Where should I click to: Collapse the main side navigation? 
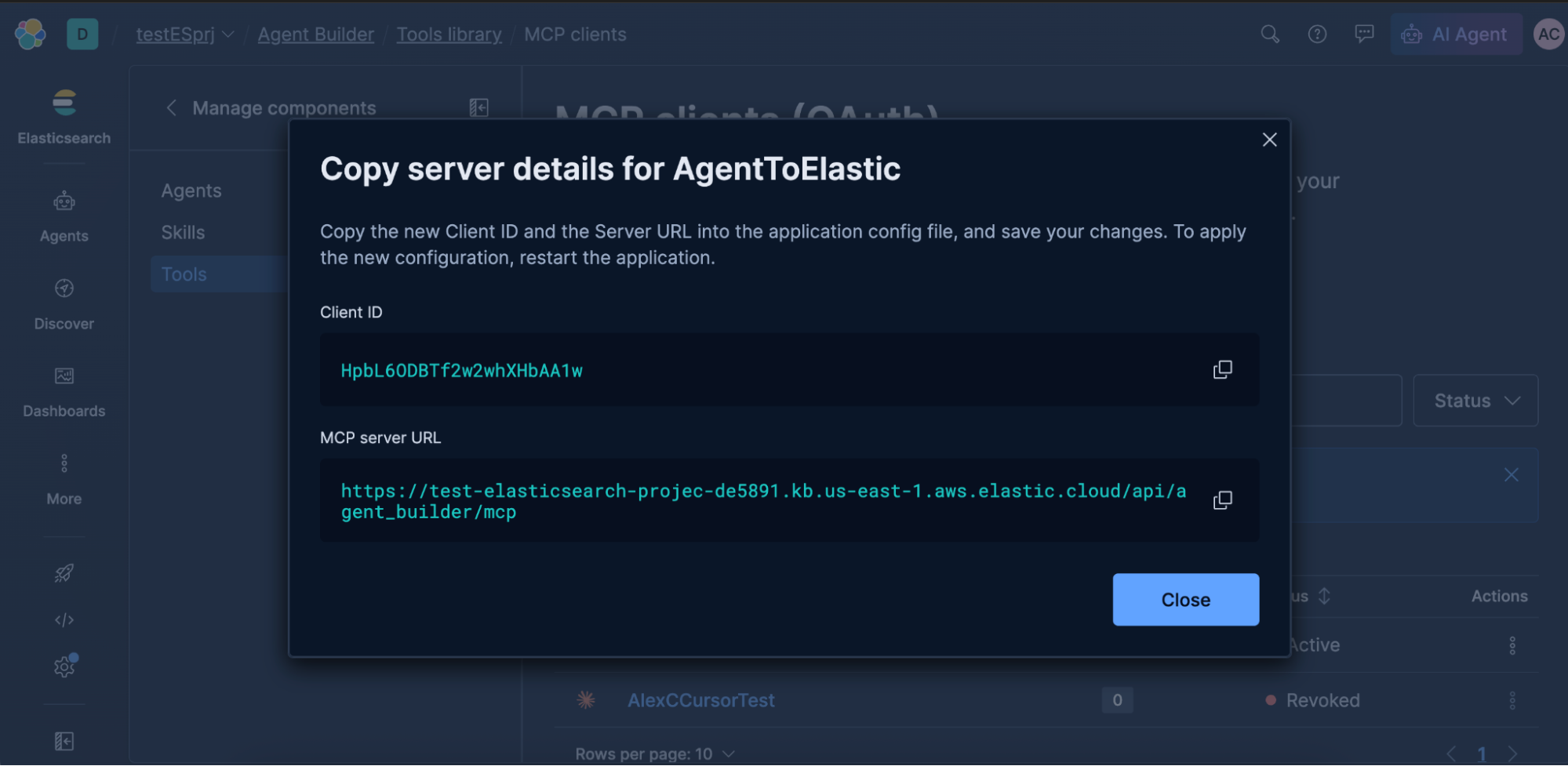click(64, 741)
